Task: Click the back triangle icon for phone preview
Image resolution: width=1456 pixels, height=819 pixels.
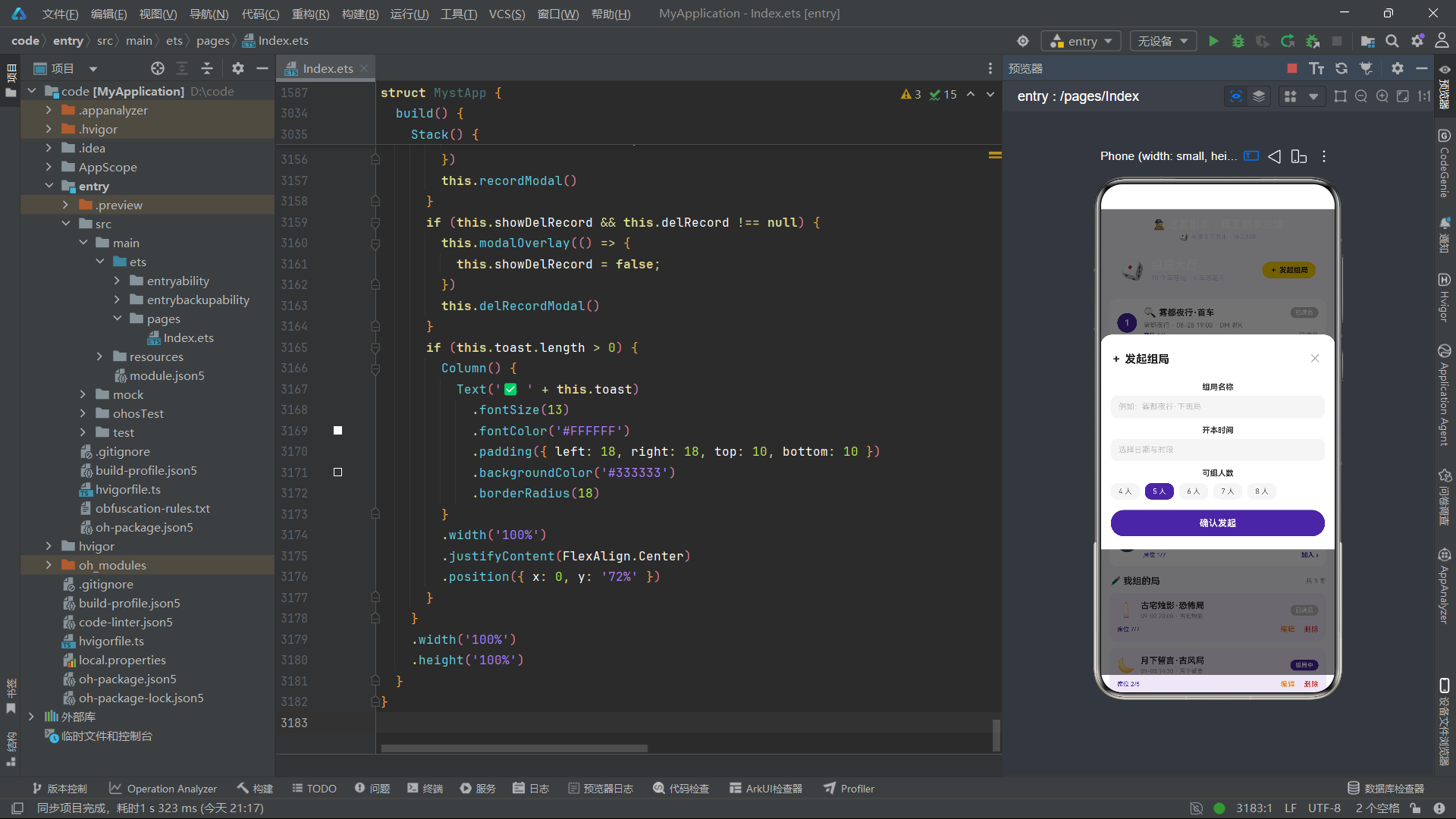Action: 1275,156
